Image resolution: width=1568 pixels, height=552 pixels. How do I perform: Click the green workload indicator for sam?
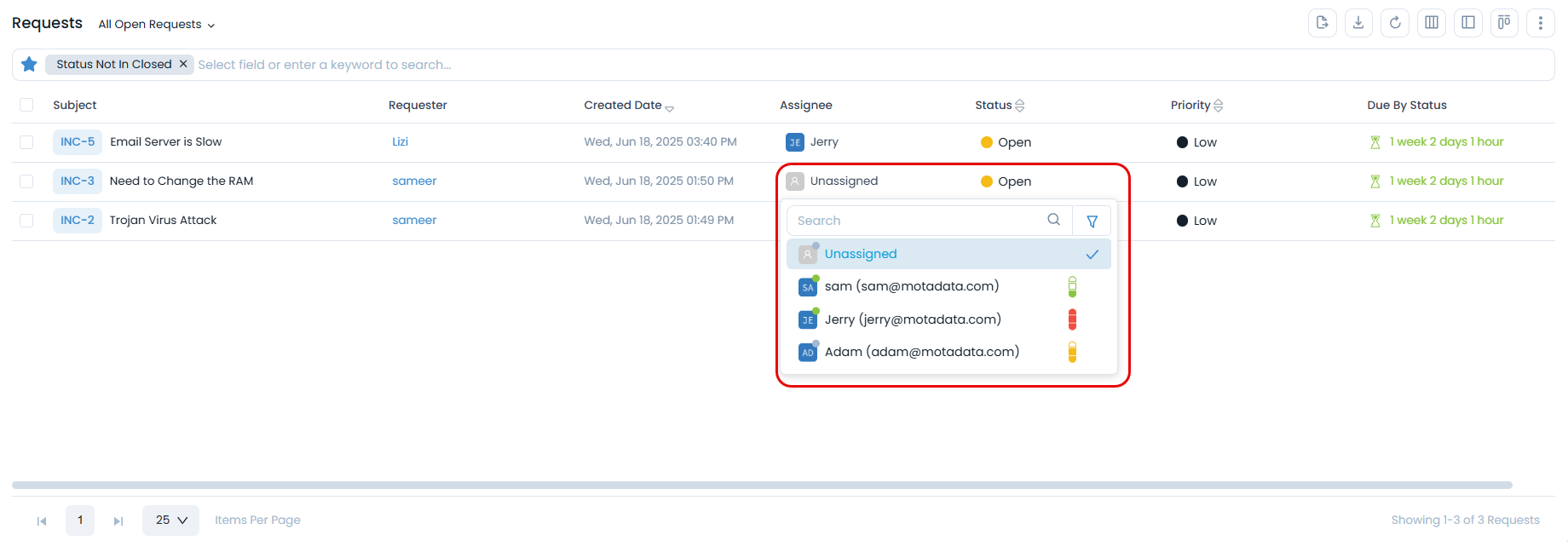tap(1072, 286)
